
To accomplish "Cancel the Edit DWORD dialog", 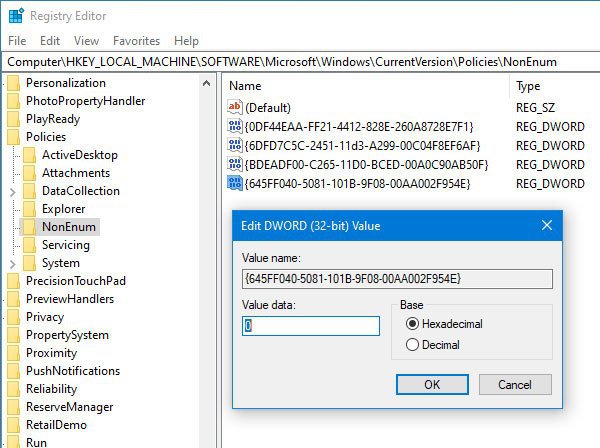I will pos(515,384).
